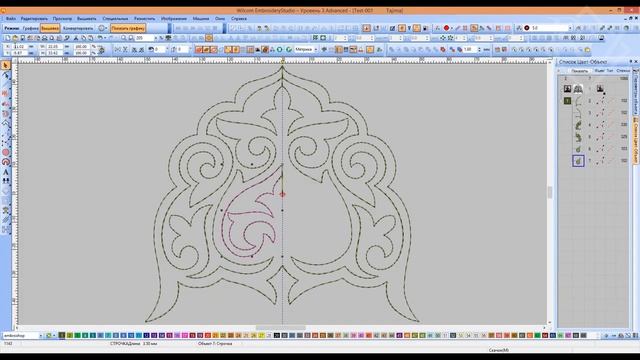Open the Машина menu
This screenshot has width=640, height=360.
point(200,19)
